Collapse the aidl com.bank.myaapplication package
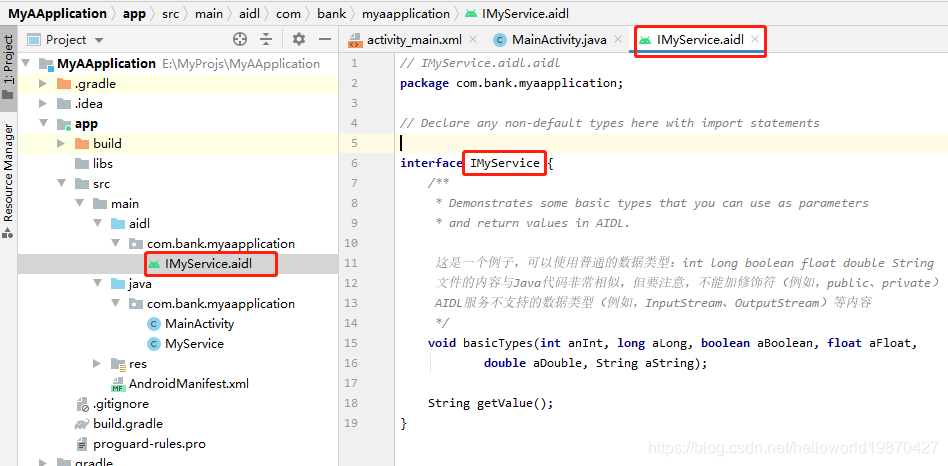 [115, 244]
